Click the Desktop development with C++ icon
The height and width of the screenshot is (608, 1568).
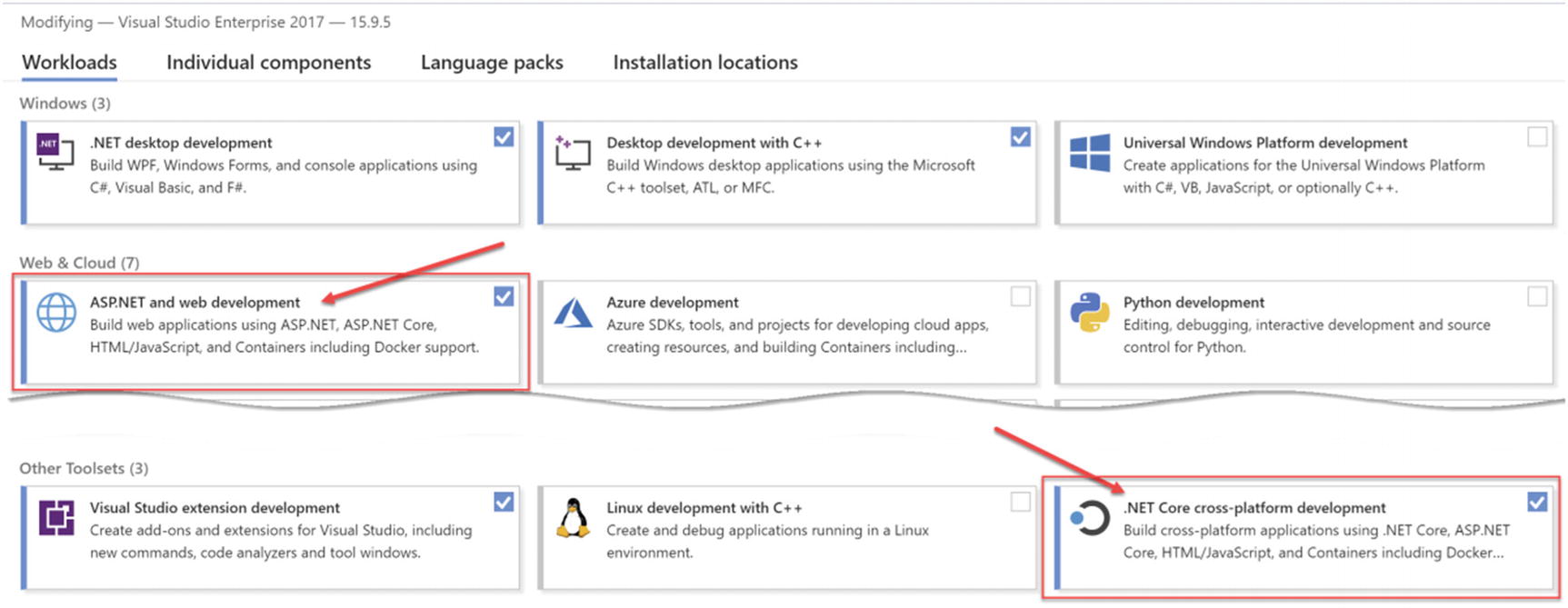pos(572,153)
